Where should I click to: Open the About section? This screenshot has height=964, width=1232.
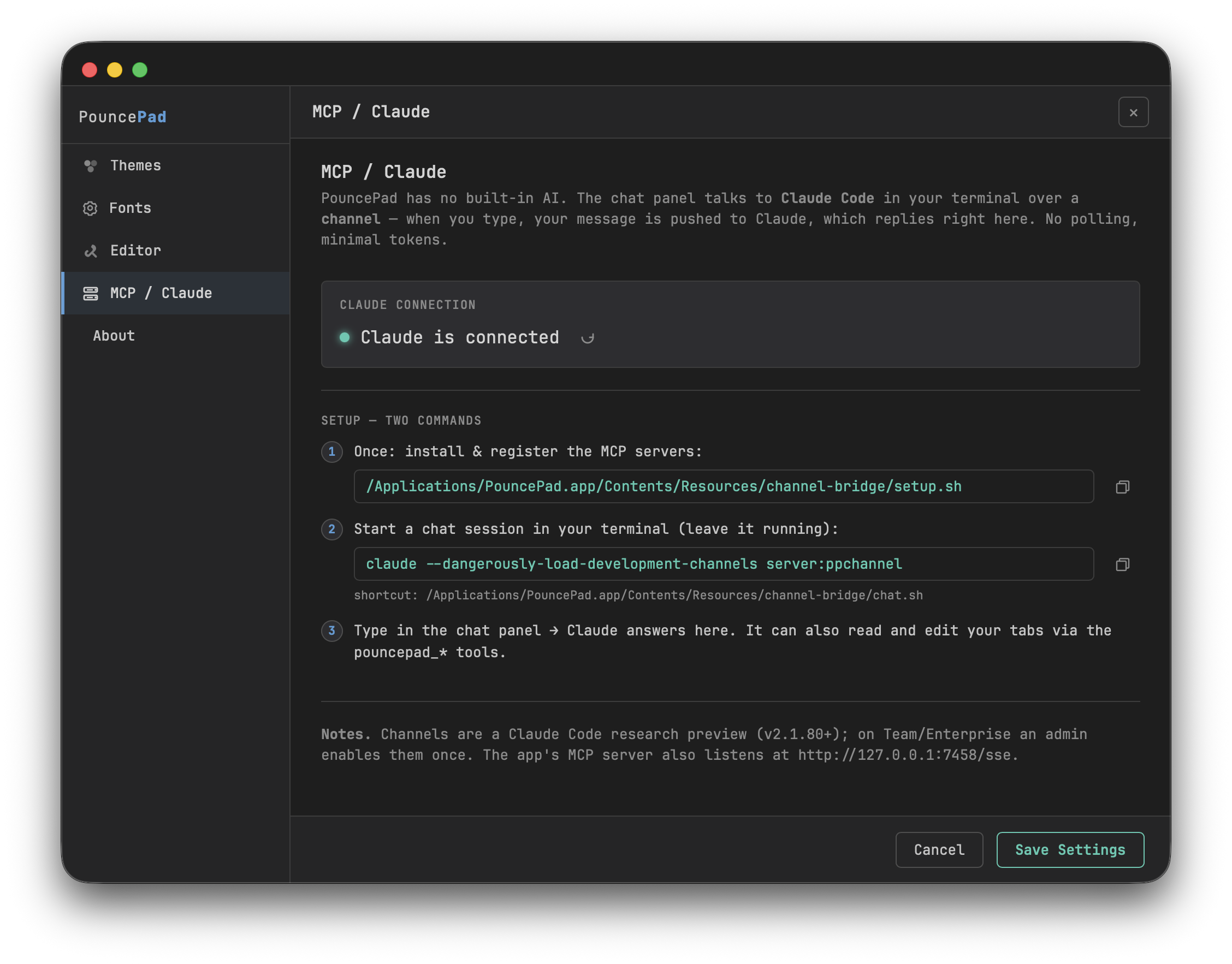(176, 335)
